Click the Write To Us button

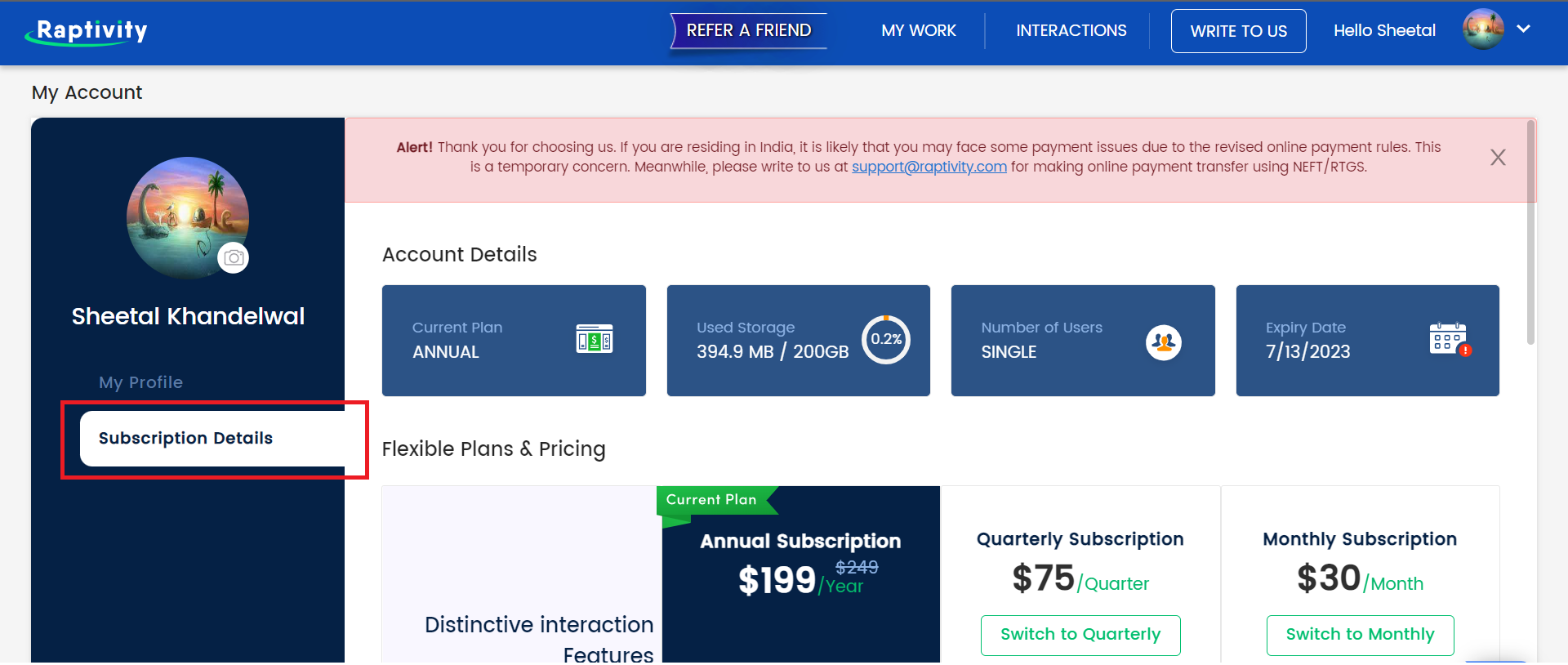[x=1239, y=31]
